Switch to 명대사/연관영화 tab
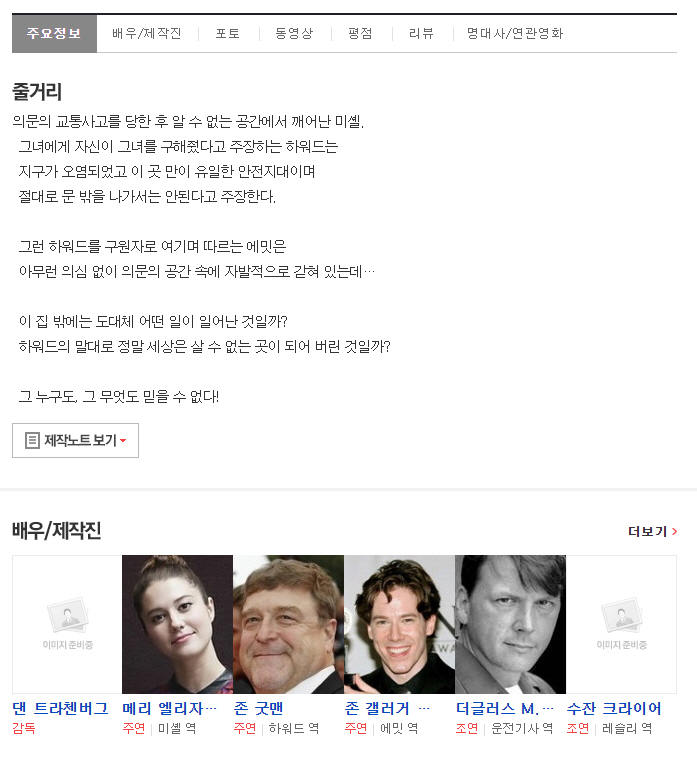697x764 pixels. point(515,34)
